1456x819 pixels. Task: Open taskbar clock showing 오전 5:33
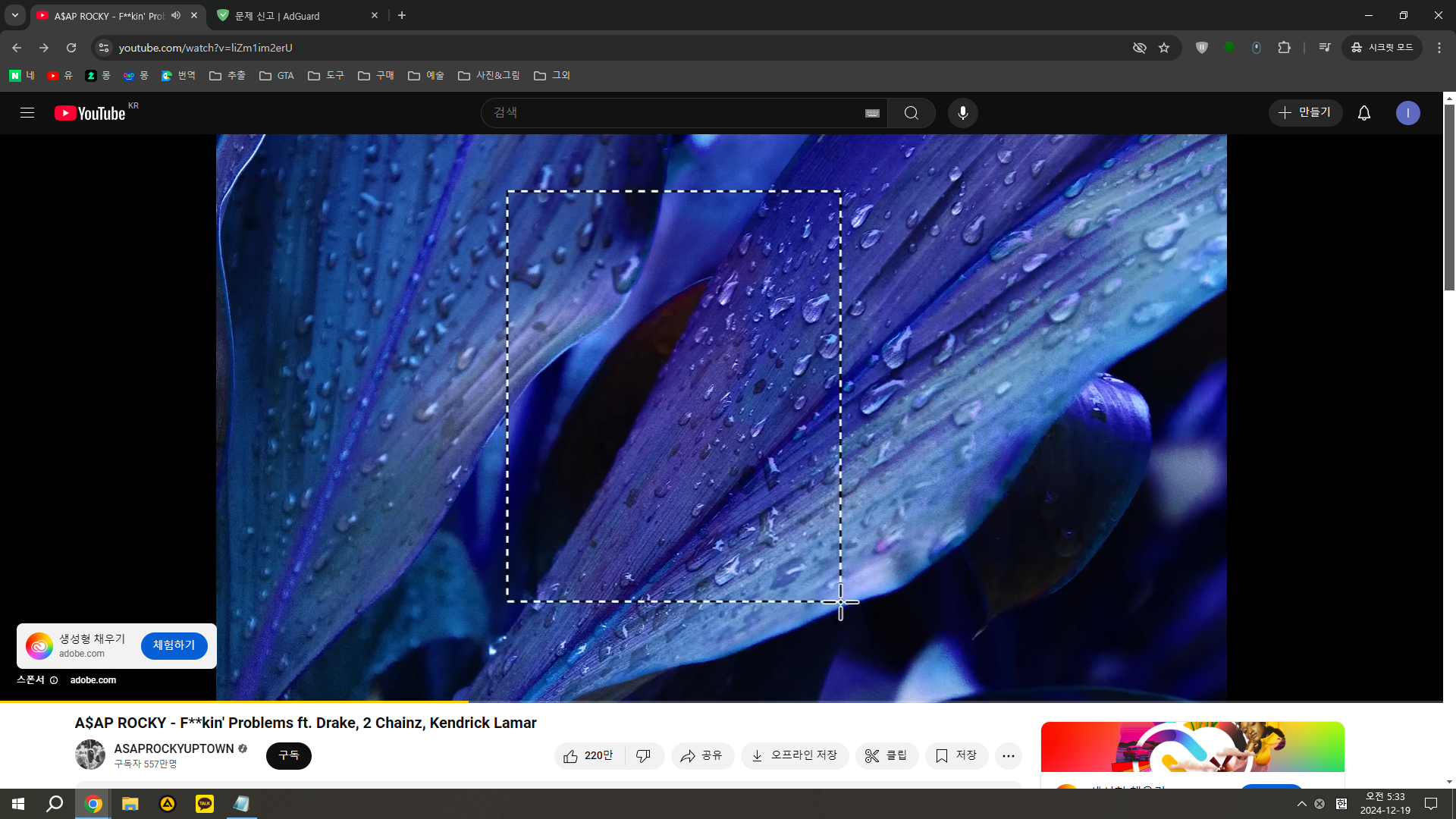pyautogui.click(x=1385, y=804)
